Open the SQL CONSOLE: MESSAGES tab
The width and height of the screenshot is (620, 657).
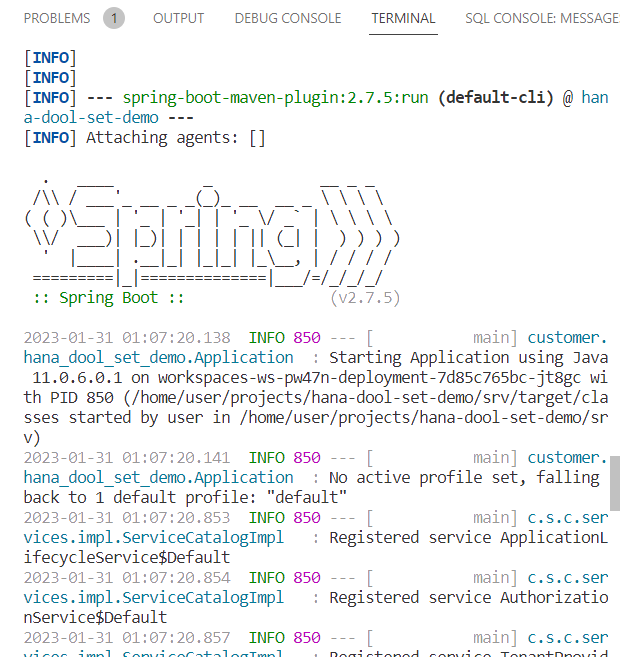coord(542,18)
